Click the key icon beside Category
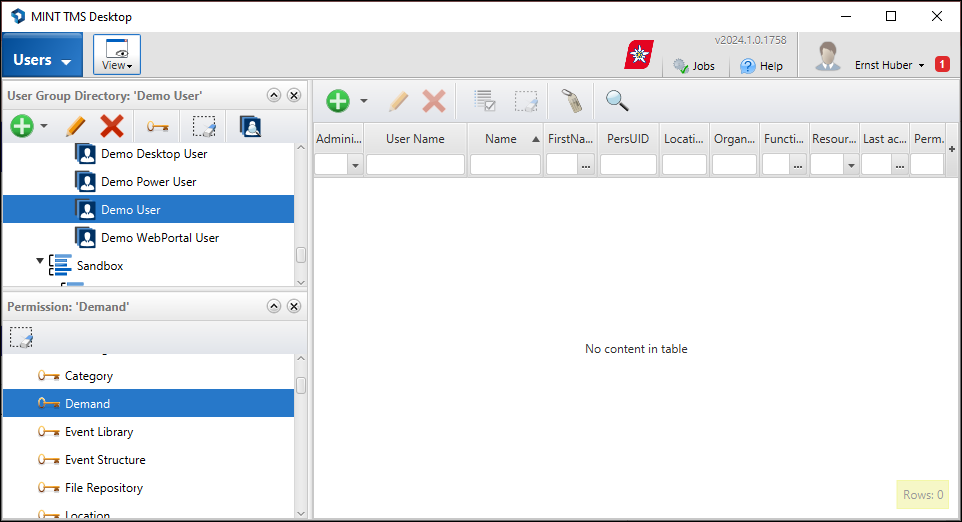Viewport: 962px width, 522px height. click(x=48, y=375)
